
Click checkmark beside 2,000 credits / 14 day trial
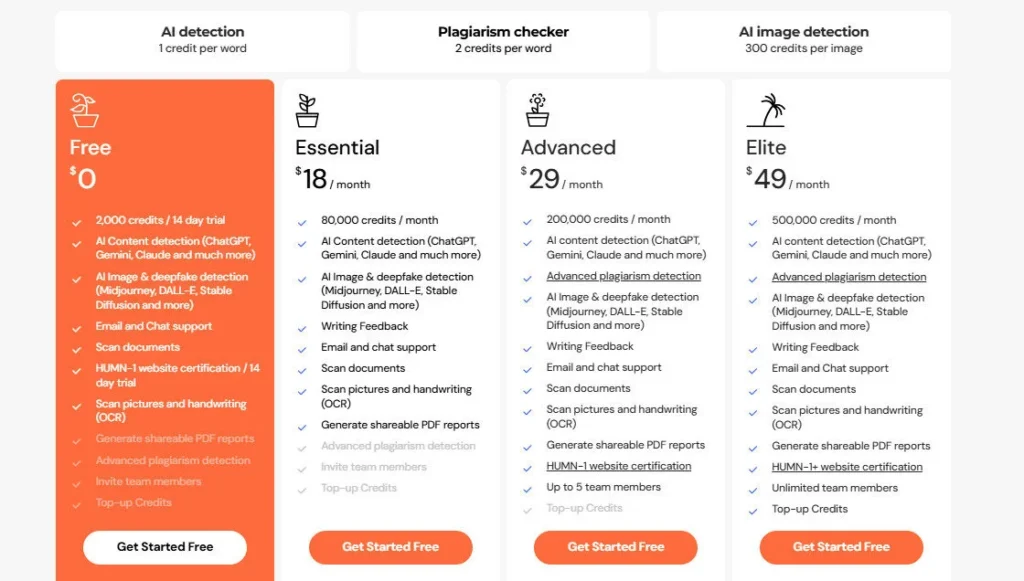tap(77, 221)
